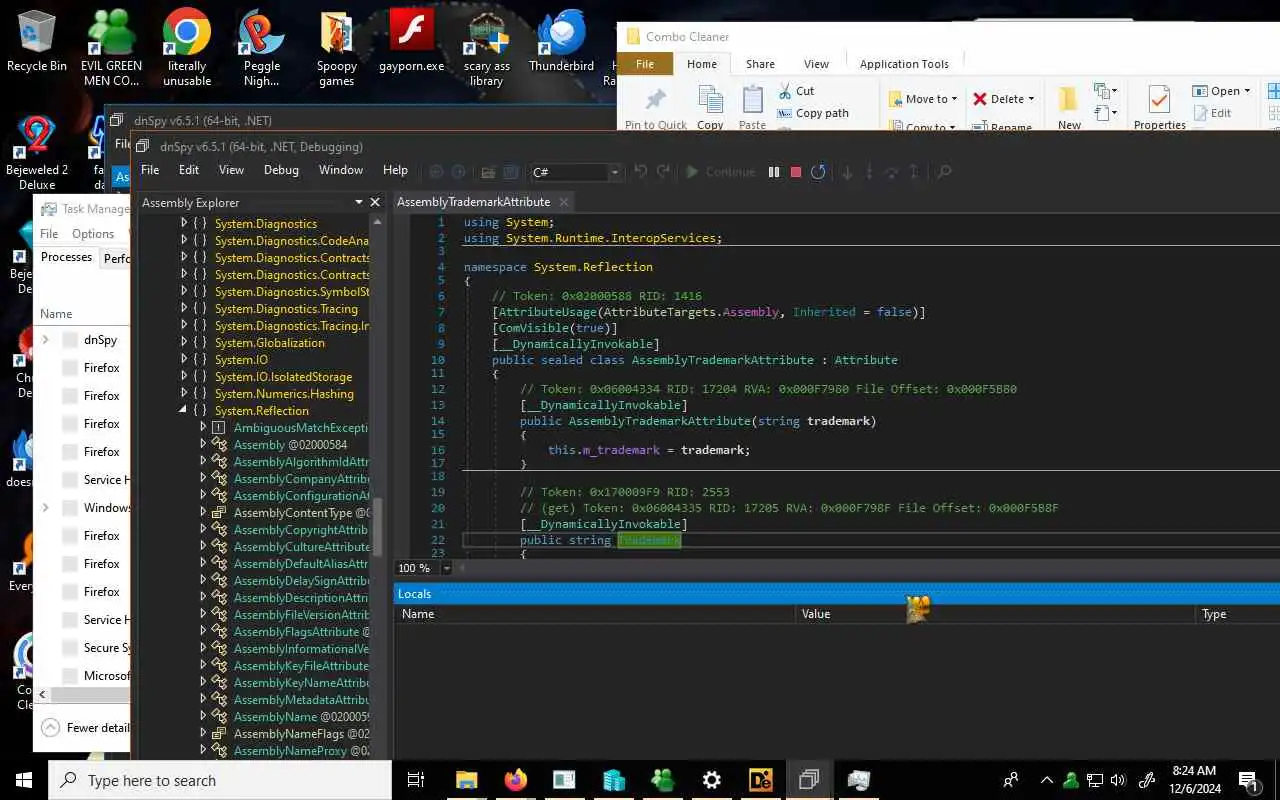Image resolution: width=1280 pixels, height=800 pixels.
Task: Click Task Manager horizontal scrollbar
Action: (x=90, y=695)
